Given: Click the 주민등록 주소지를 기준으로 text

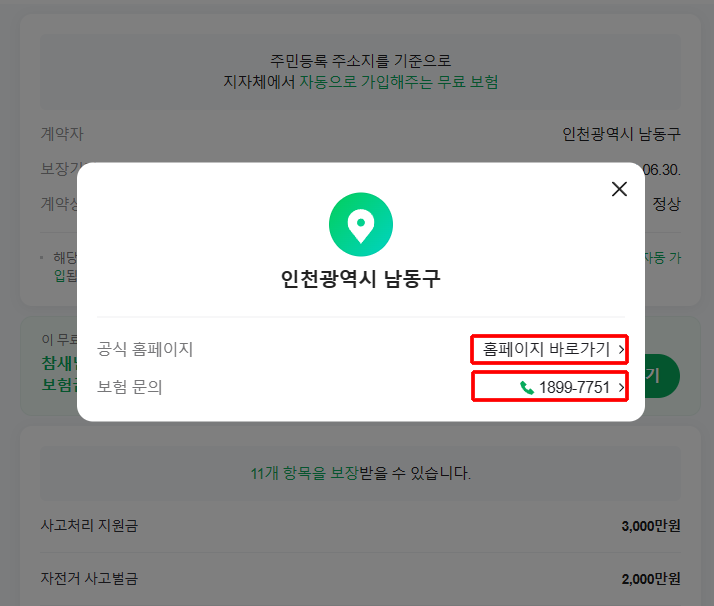Looking at the screenshot, I should pyautogui.click(x=361, y=60).
